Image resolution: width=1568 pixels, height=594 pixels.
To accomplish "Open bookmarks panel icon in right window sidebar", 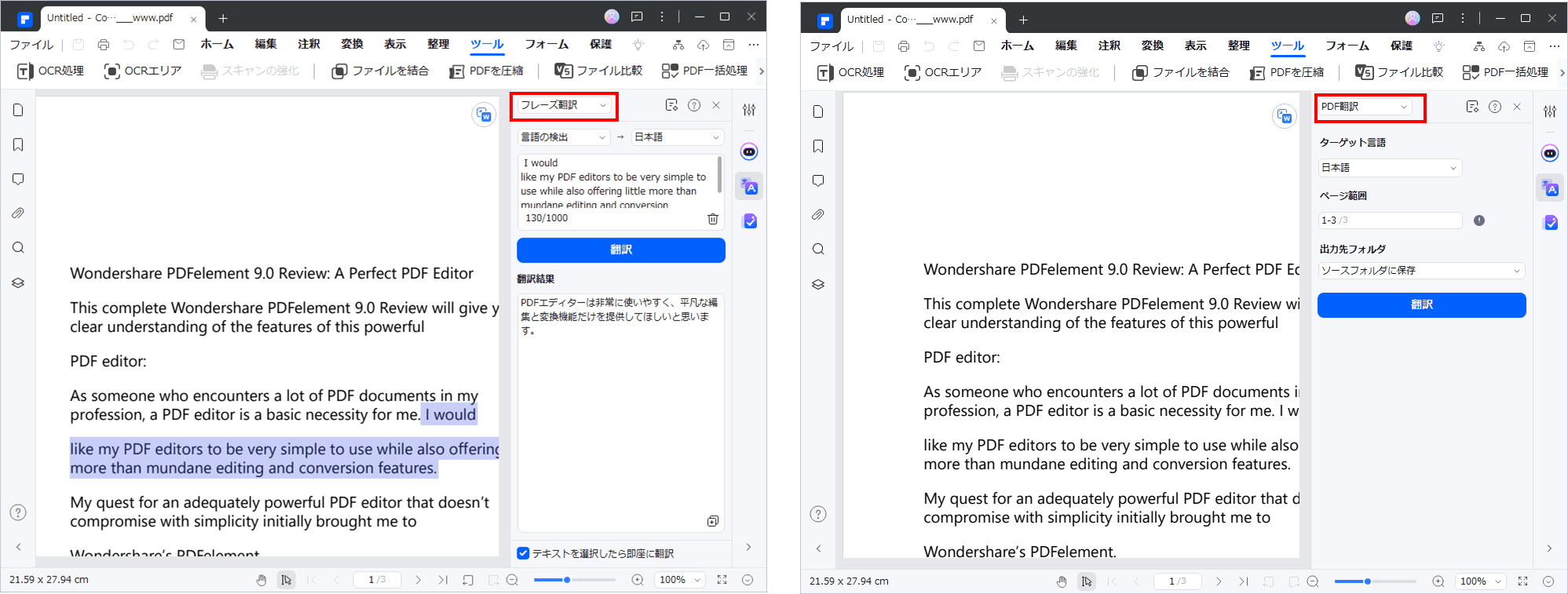I will click(x=818, y=146).
